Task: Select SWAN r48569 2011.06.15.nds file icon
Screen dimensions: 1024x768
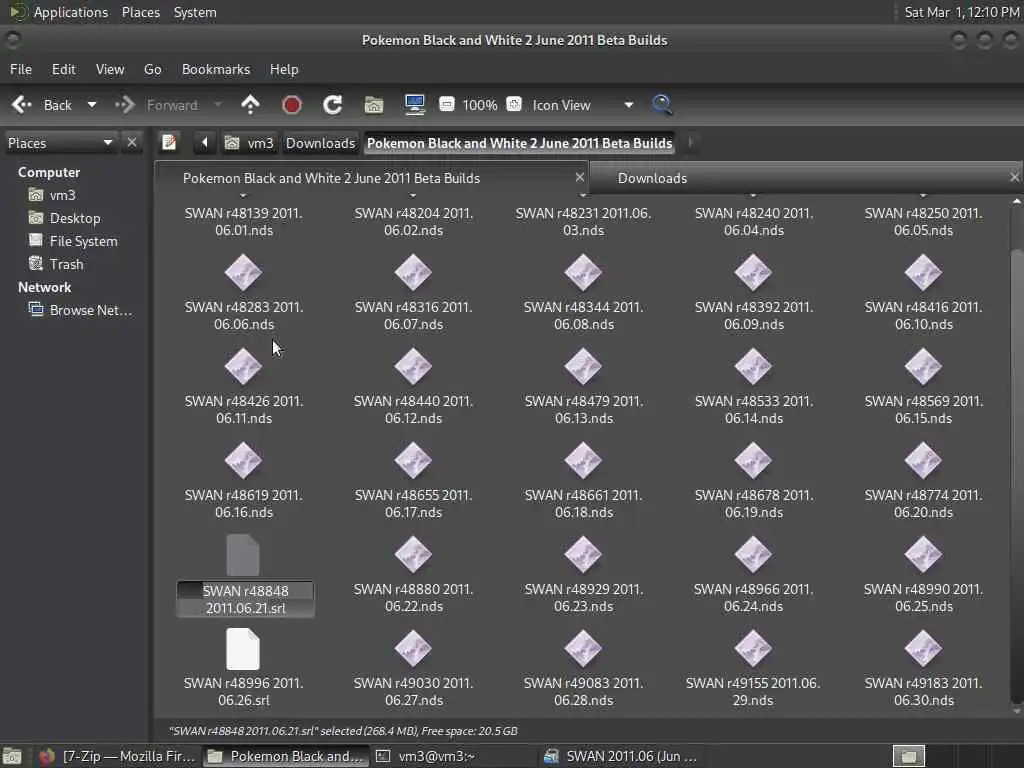Action: tap(923, 366)
